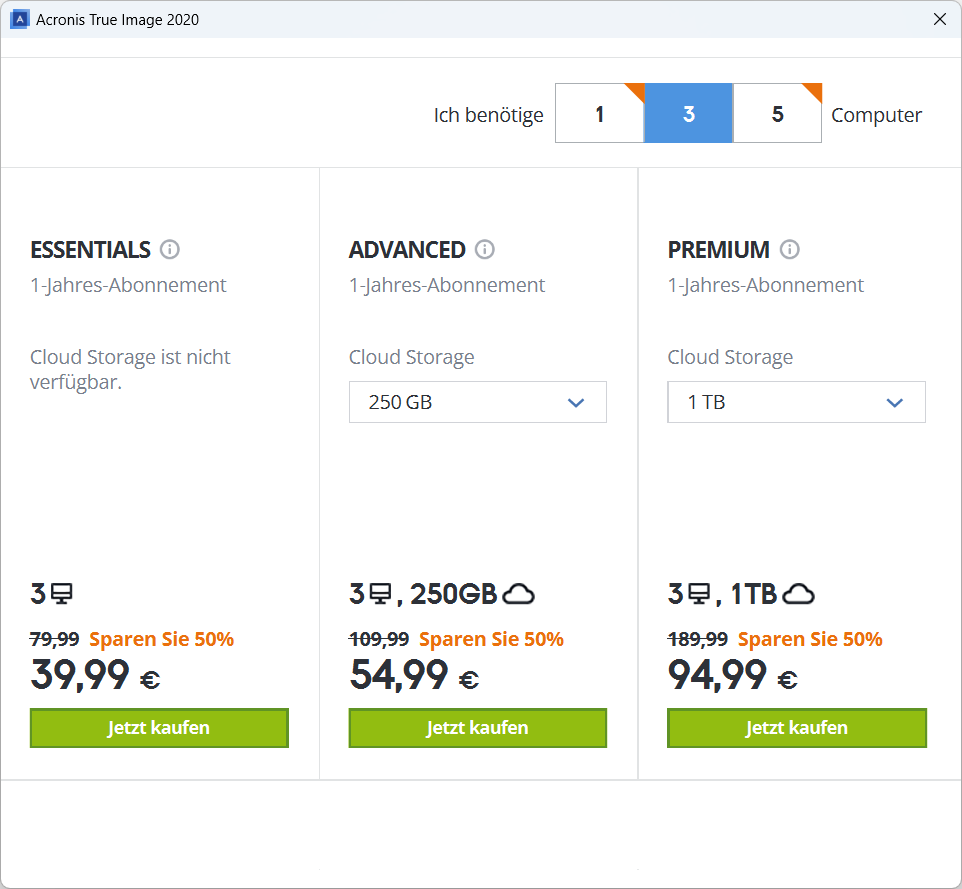Expand the Premium 1 TB storage dropdown
Viewport: 962px width, 889px height.
796,402
